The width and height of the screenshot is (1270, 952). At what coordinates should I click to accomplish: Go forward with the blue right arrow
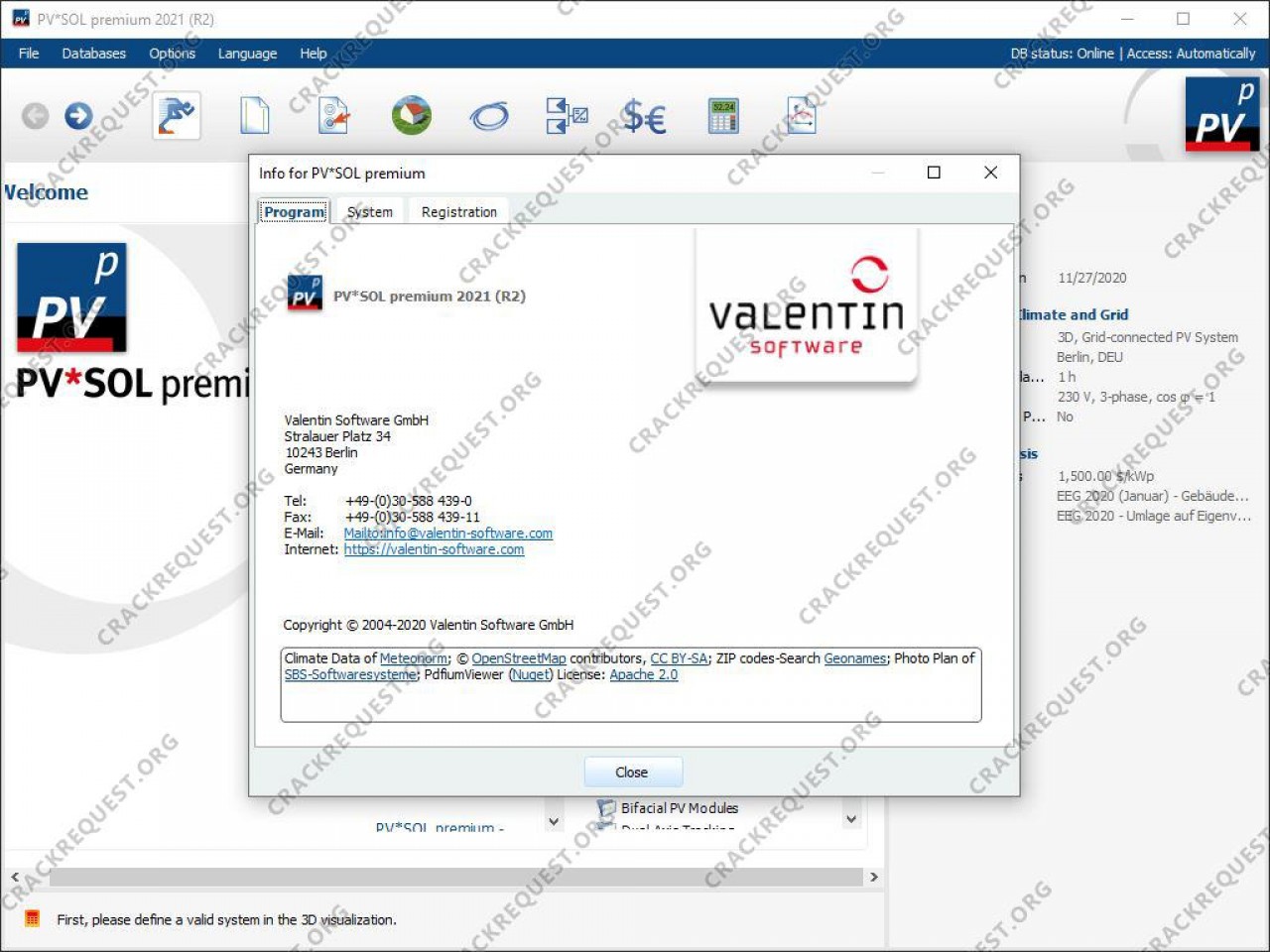pyautogui.click(x=78, y=116)
